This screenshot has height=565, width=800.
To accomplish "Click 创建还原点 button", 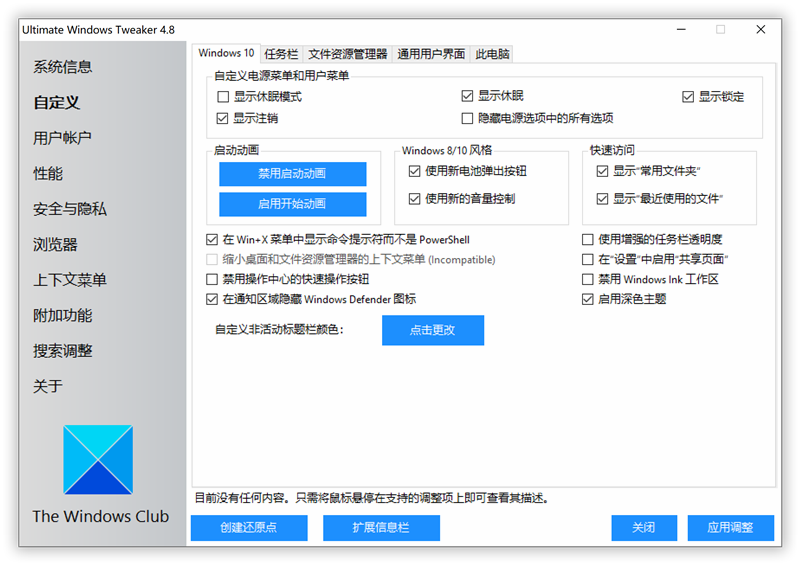I will (x=249, y=528).
